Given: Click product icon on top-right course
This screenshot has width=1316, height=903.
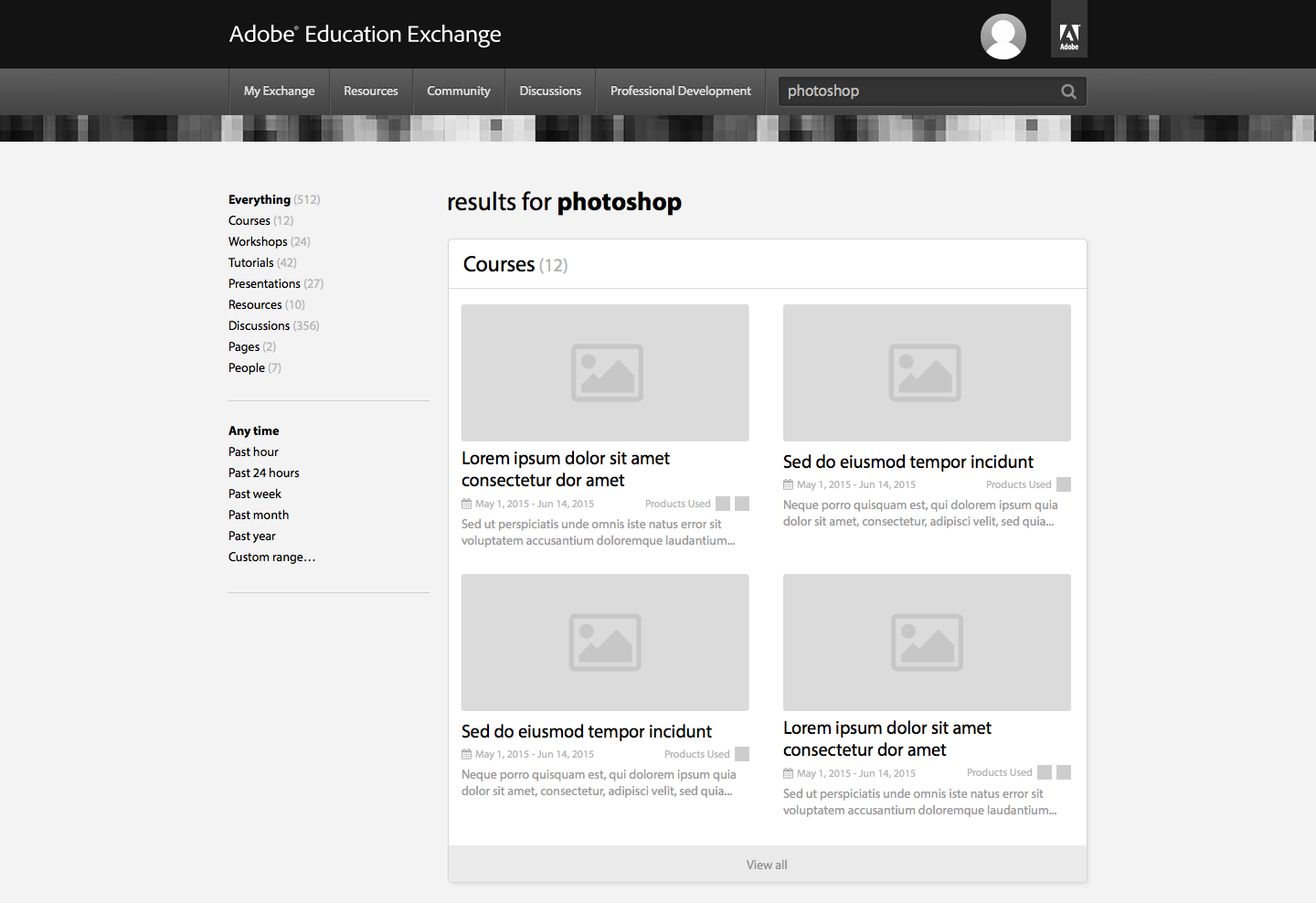Looking at the screenshot, I should [x=1064, y=484].
